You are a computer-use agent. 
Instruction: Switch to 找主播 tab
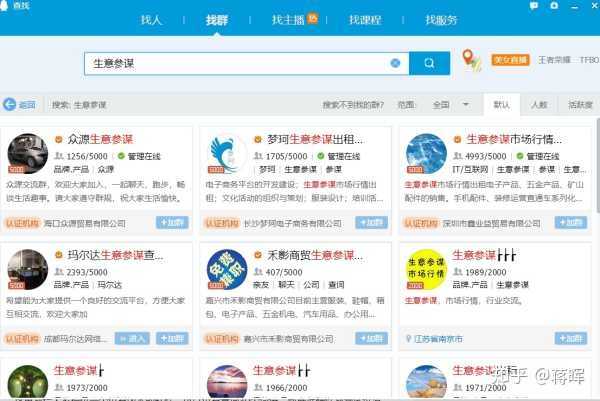click(288, 20)
